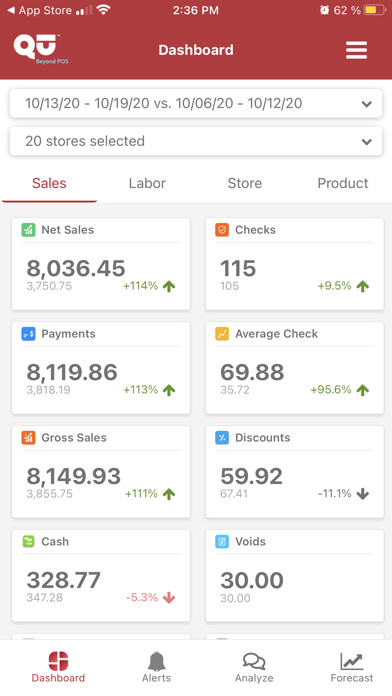Open the Alerts bell icon
The height and width of the screenshot is (696, 392).
pyautogui.click(x=156, y=661)
